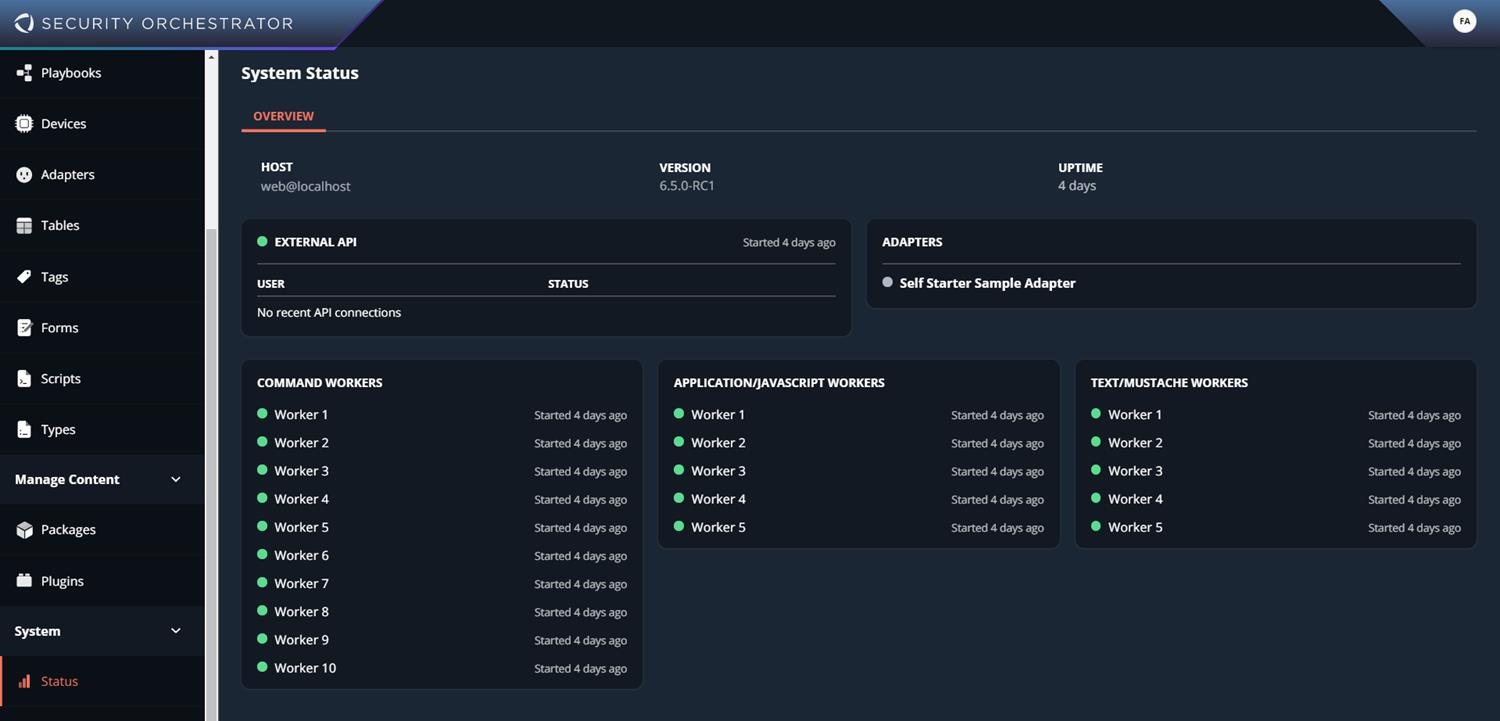Click the web@localhost host value
The image size is (1500, 721).
tap(306, 186)
